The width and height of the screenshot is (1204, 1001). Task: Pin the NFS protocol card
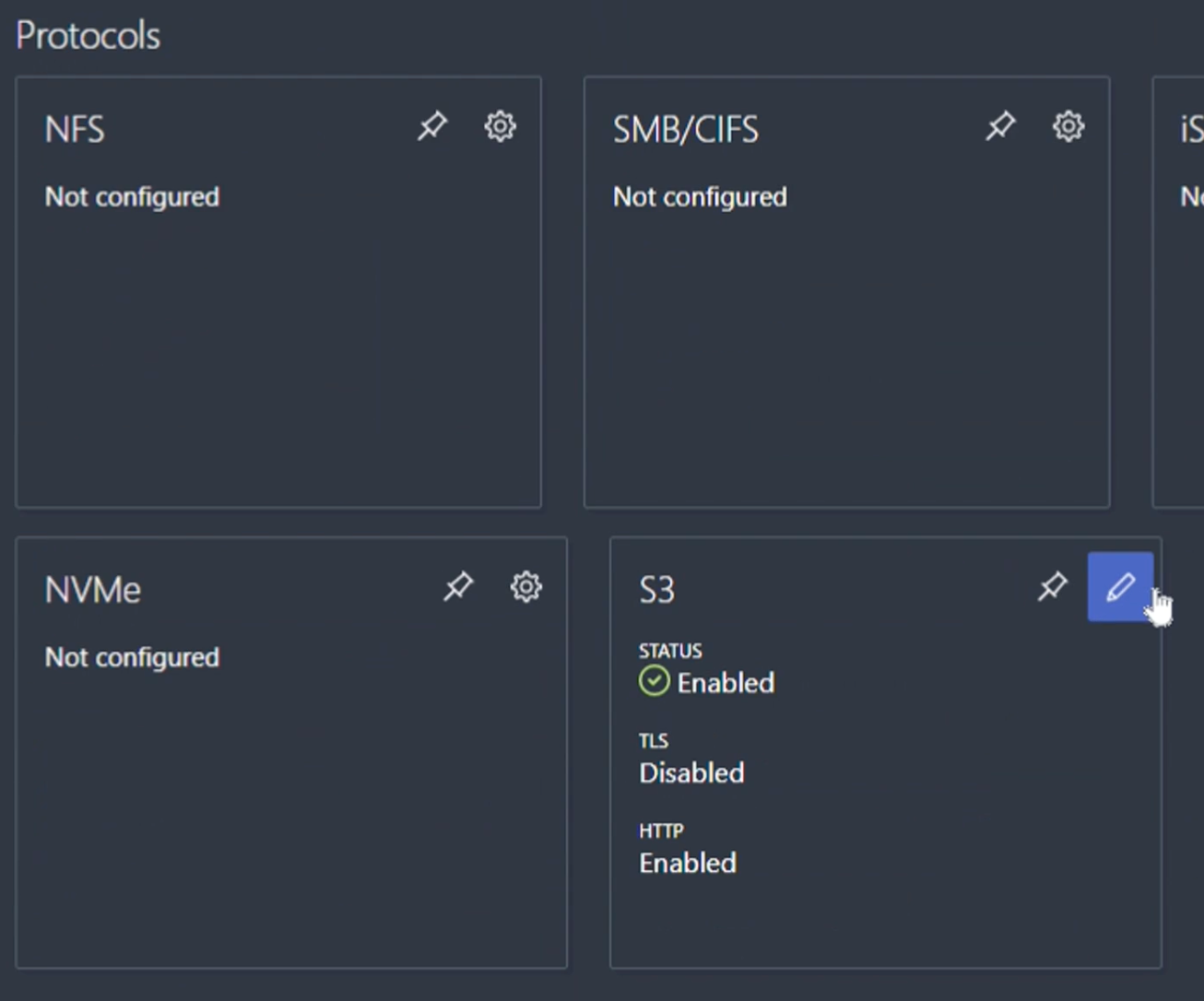click(x=431, y=126)
